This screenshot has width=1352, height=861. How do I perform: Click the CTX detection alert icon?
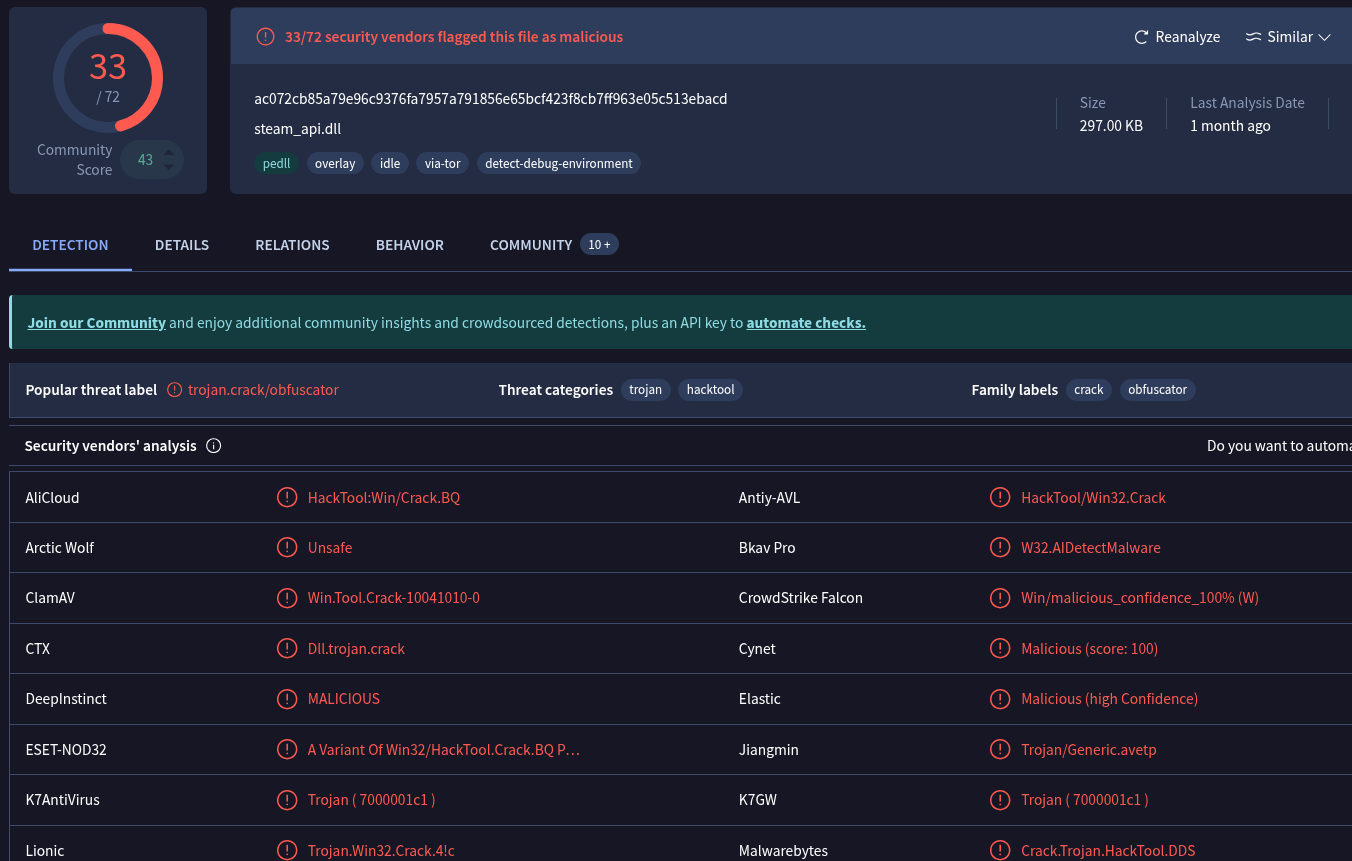coord(287,648)
